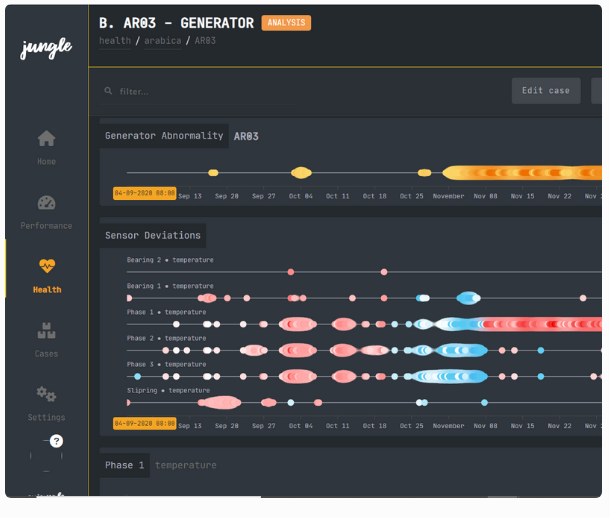This screenshot has height=518, width=610.
Task: Click the filter input field
Action: pos(200,92)
